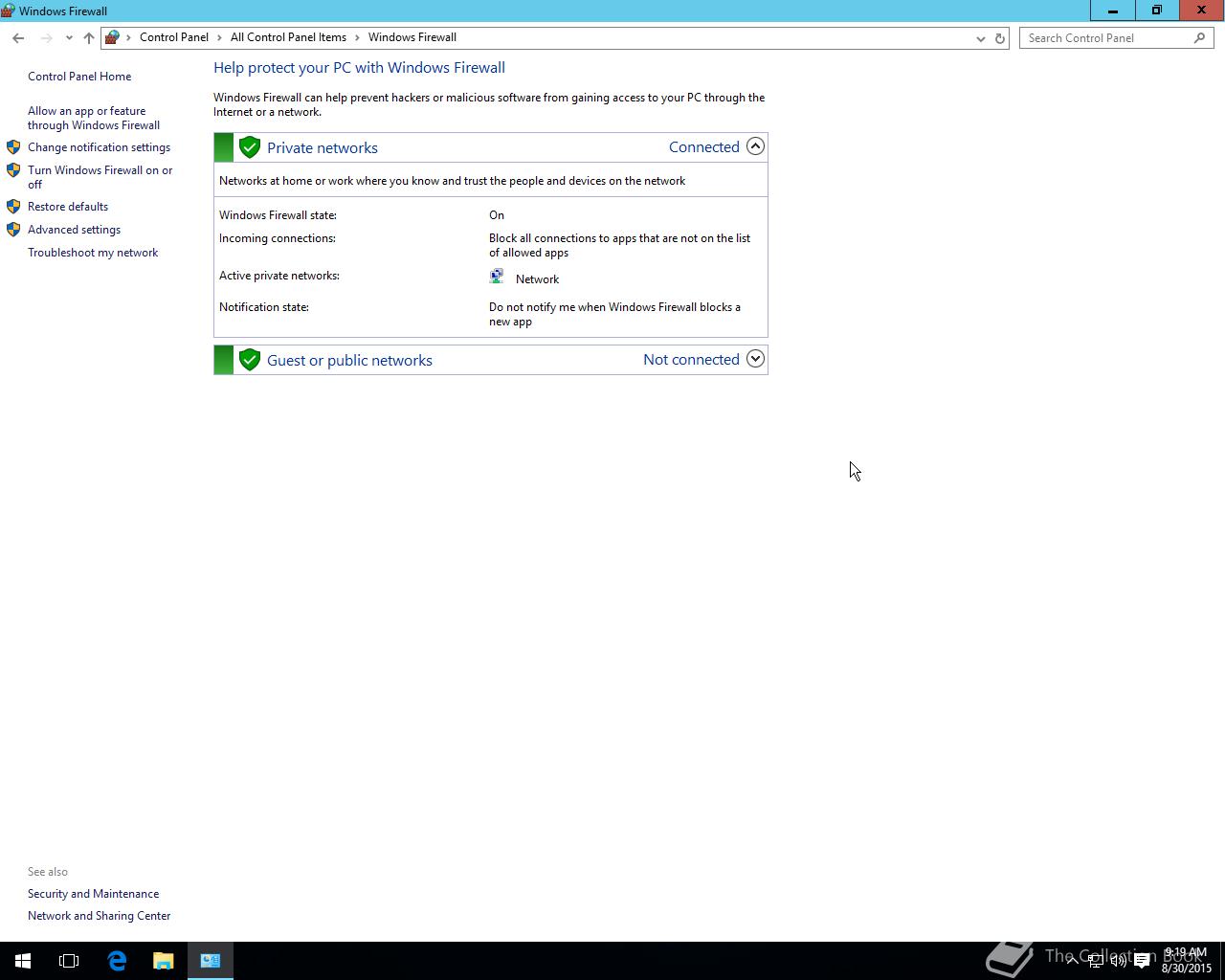
Task: Open Change notification settings
Action: click(x=99, y=147)
